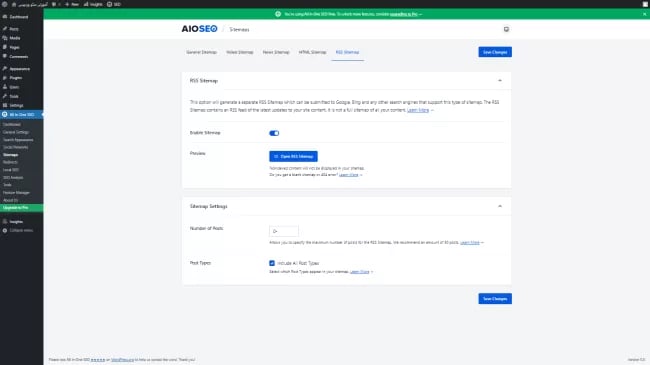Open Learn More link about blank sitemap error
The image size is (650, 365).
pyautogui.click(x=349, y=175)
